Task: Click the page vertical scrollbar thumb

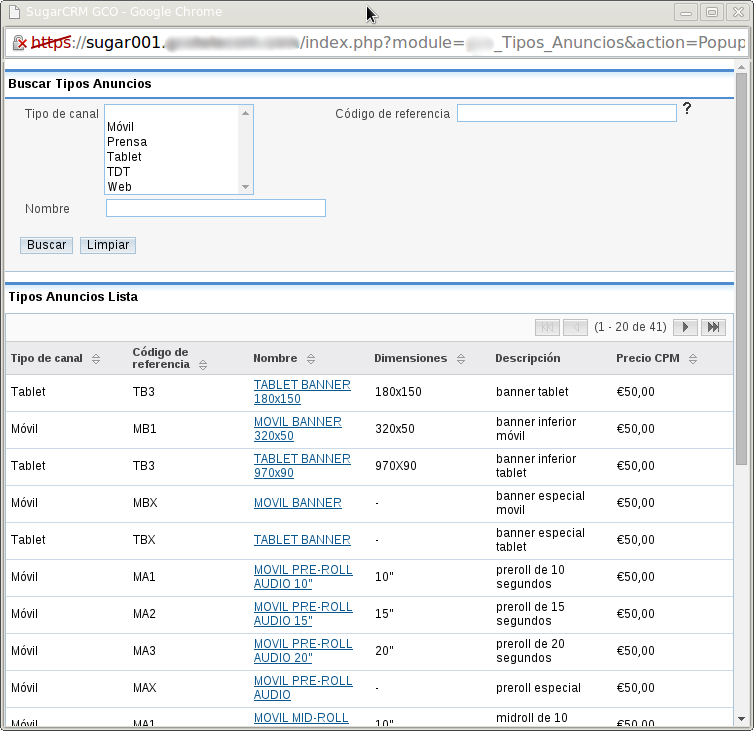Action: click(x=741, y=270)
